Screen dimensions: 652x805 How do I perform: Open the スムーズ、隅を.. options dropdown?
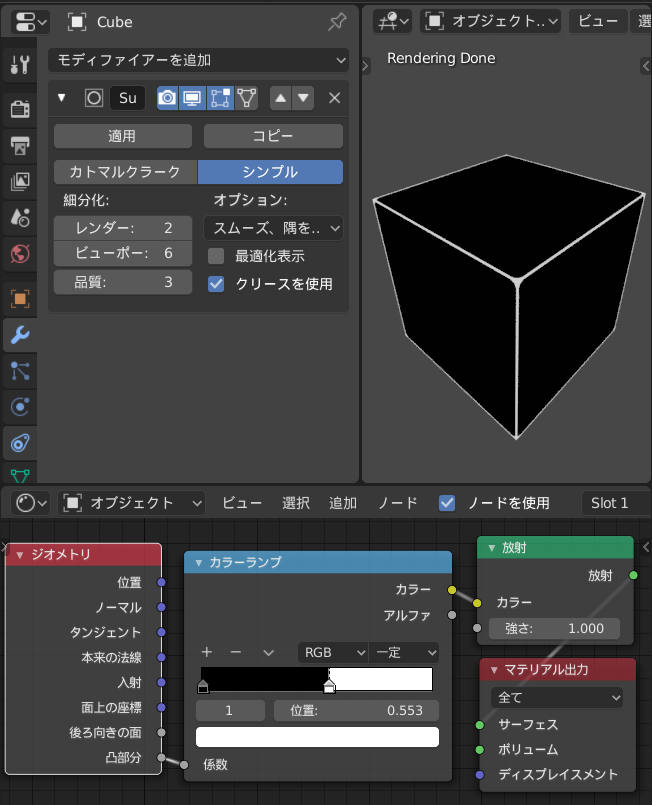(x=274, y=228)
